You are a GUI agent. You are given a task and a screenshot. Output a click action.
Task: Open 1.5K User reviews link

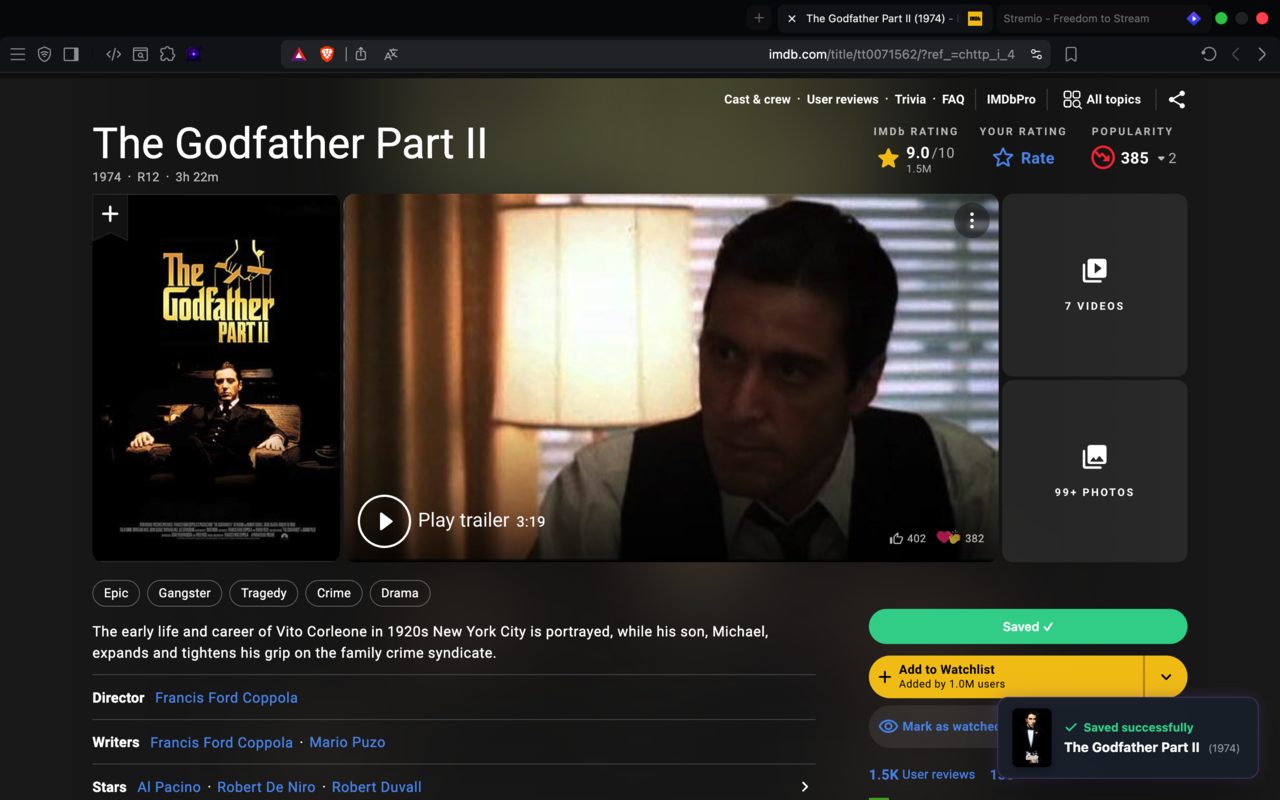click(922, 774)
